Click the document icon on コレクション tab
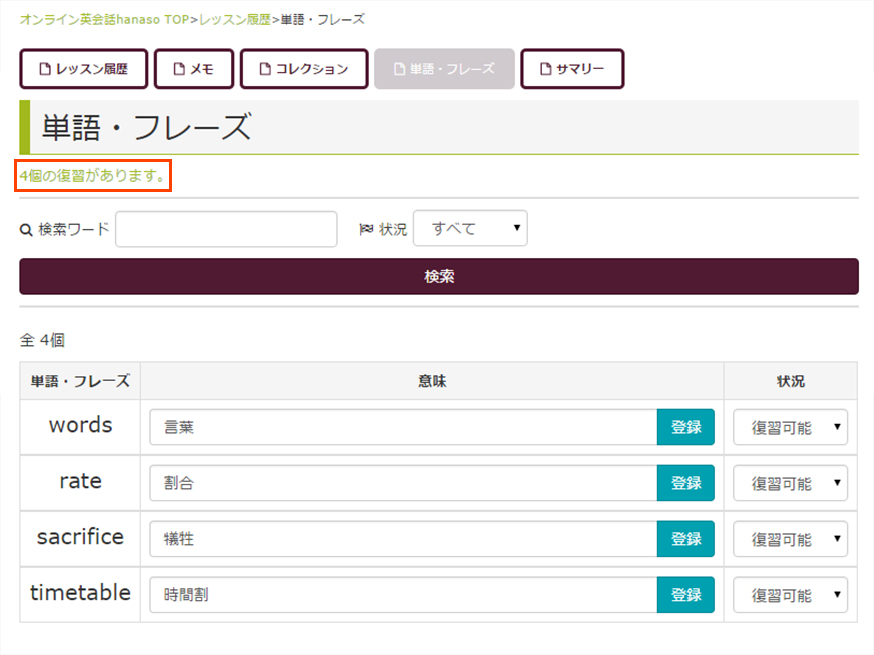The width and height of the screenshot is (874, 655). click(265, 69)
